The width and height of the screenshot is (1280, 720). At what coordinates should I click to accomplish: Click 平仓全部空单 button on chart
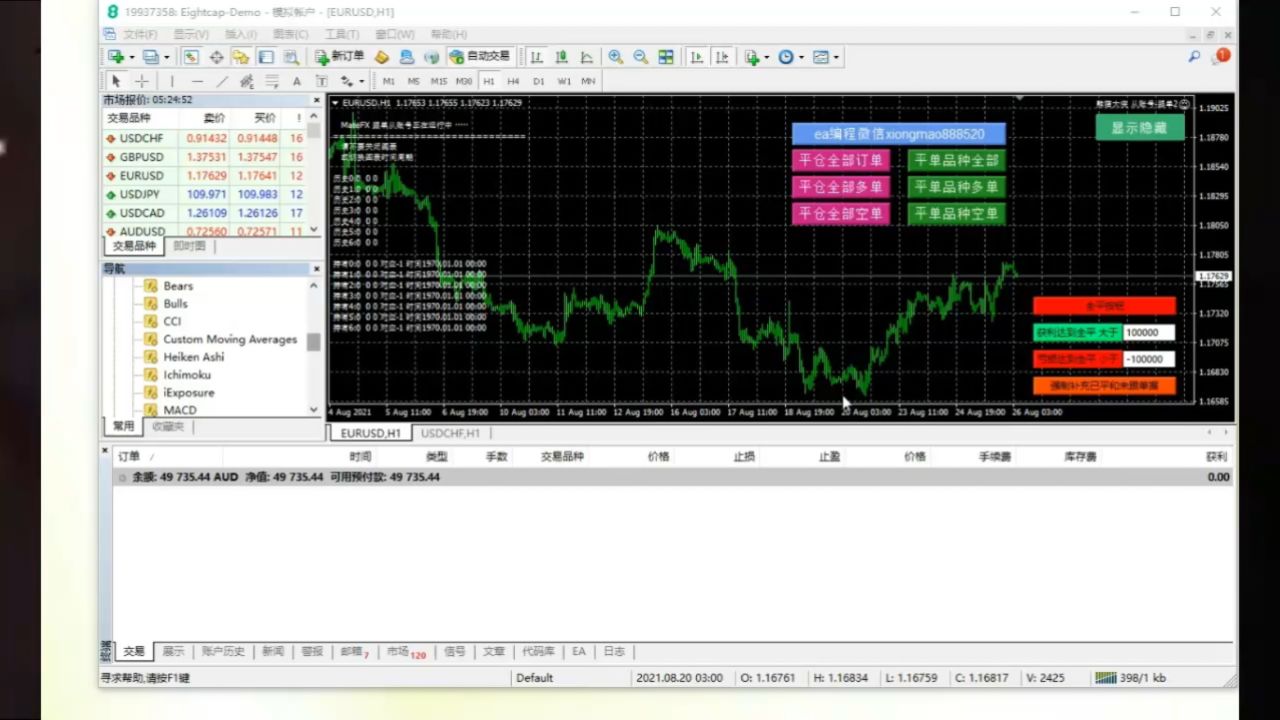pos(841,214)
